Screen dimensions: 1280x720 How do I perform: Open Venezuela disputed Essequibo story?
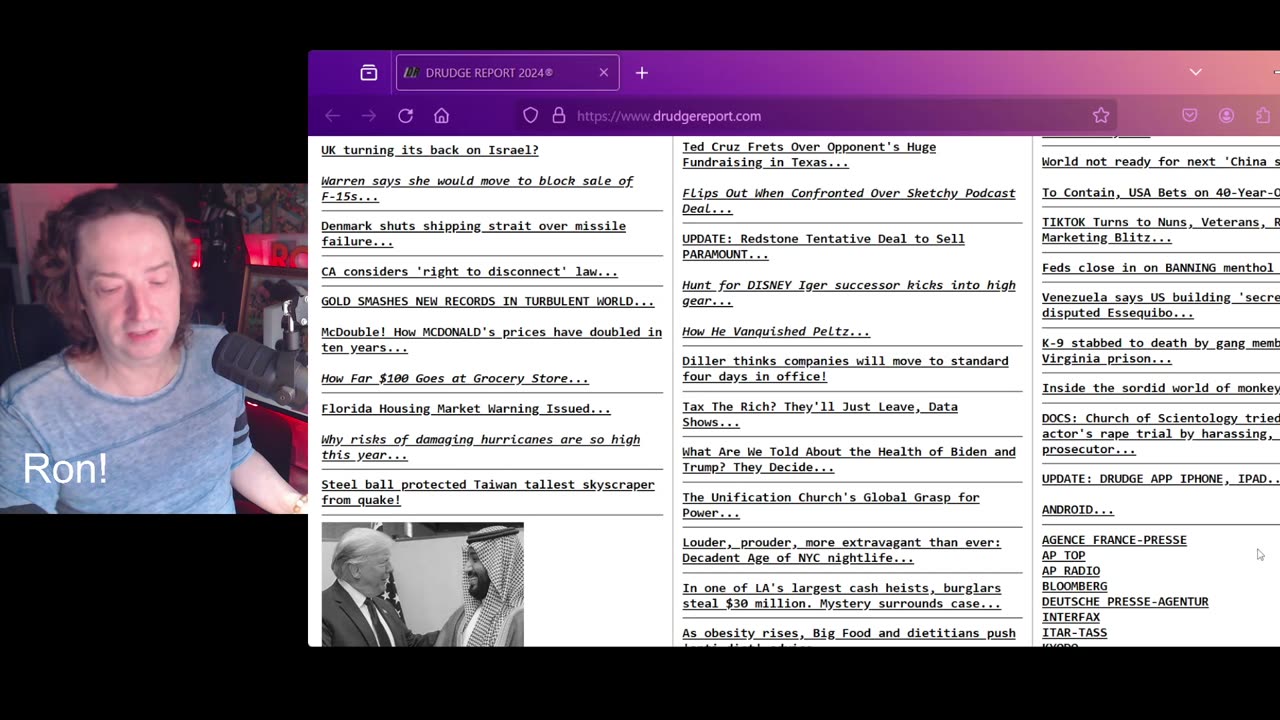1160,305
